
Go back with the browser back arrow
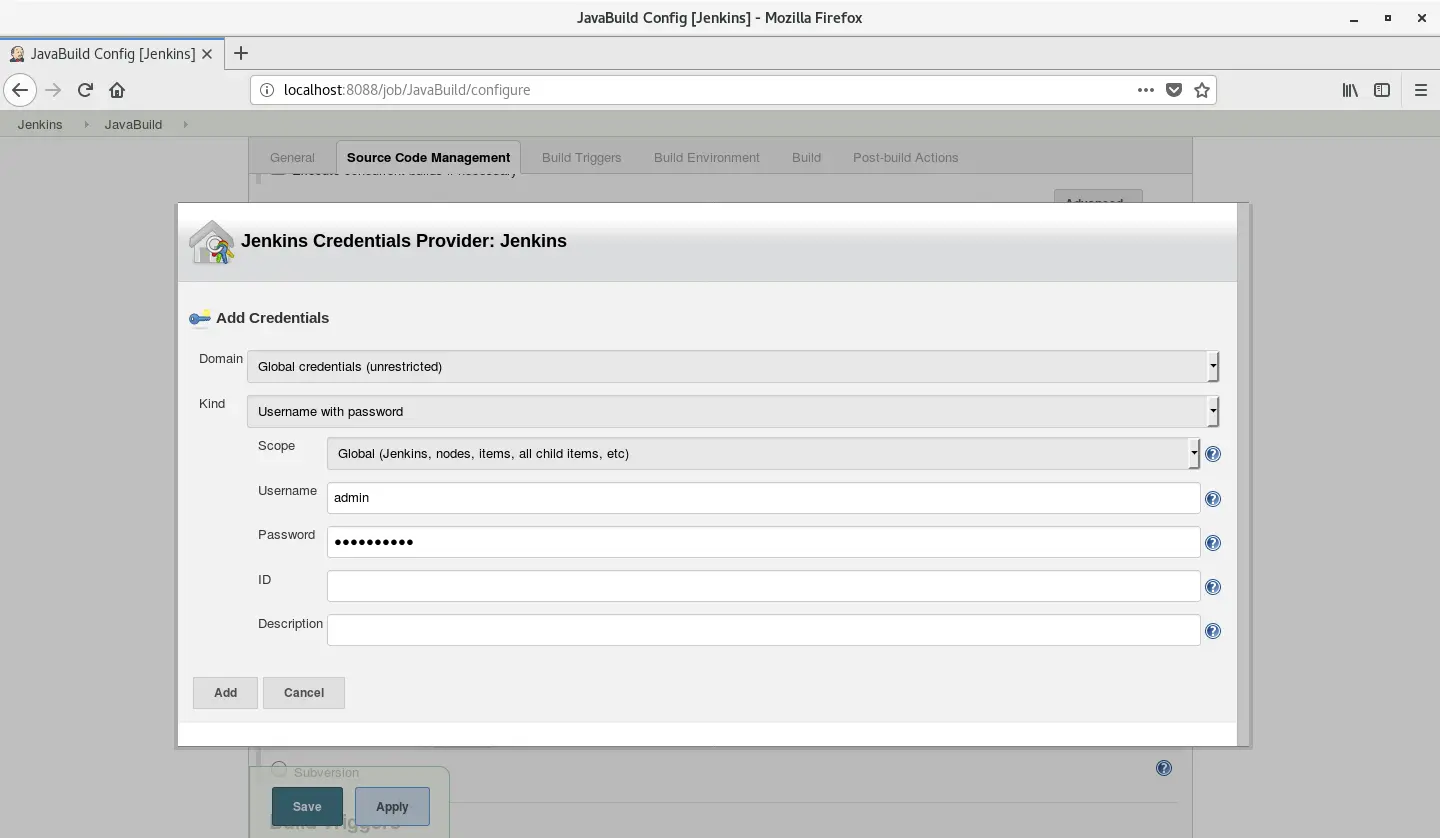coord(20,90)
